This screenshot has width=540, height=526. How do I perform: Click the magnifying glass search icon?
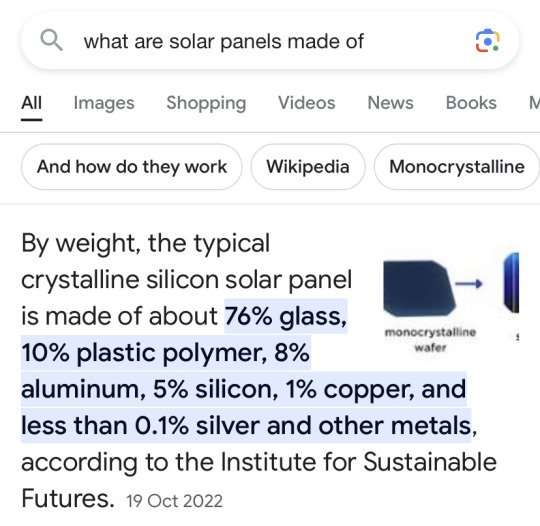51,41
